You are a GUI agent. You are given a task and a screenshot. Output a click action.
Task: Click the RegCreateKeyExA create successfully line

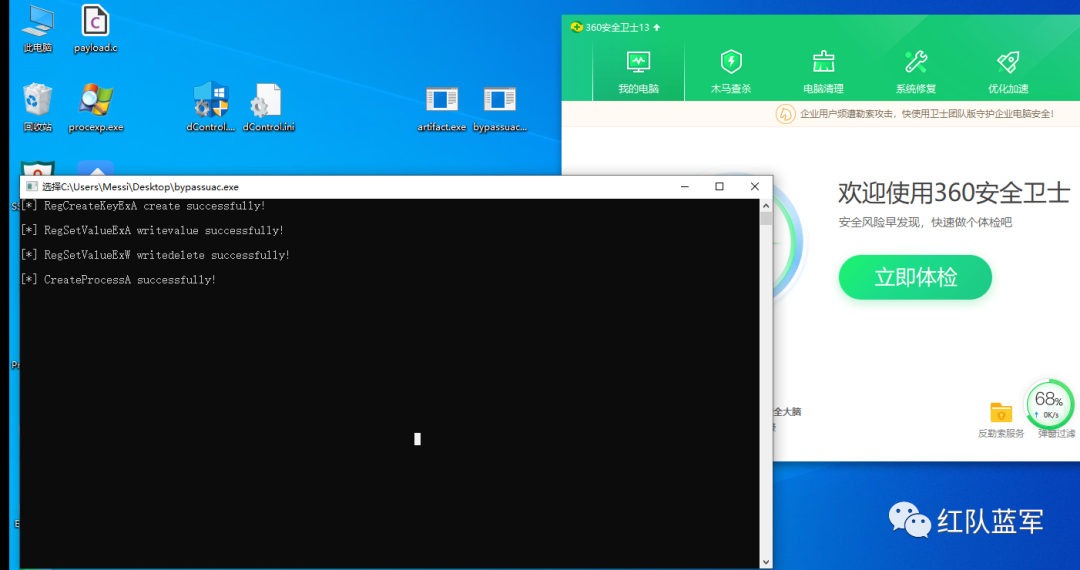click(x=143, y=206)
